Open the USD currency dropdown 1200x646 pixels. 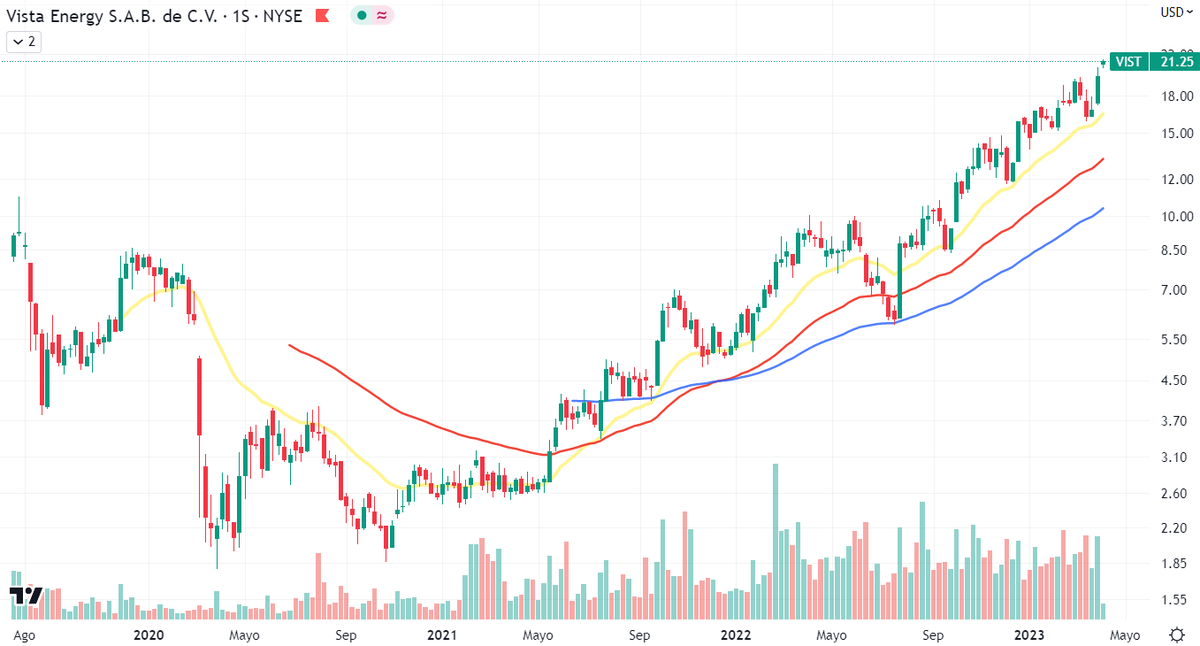(x=1177, y=12)
